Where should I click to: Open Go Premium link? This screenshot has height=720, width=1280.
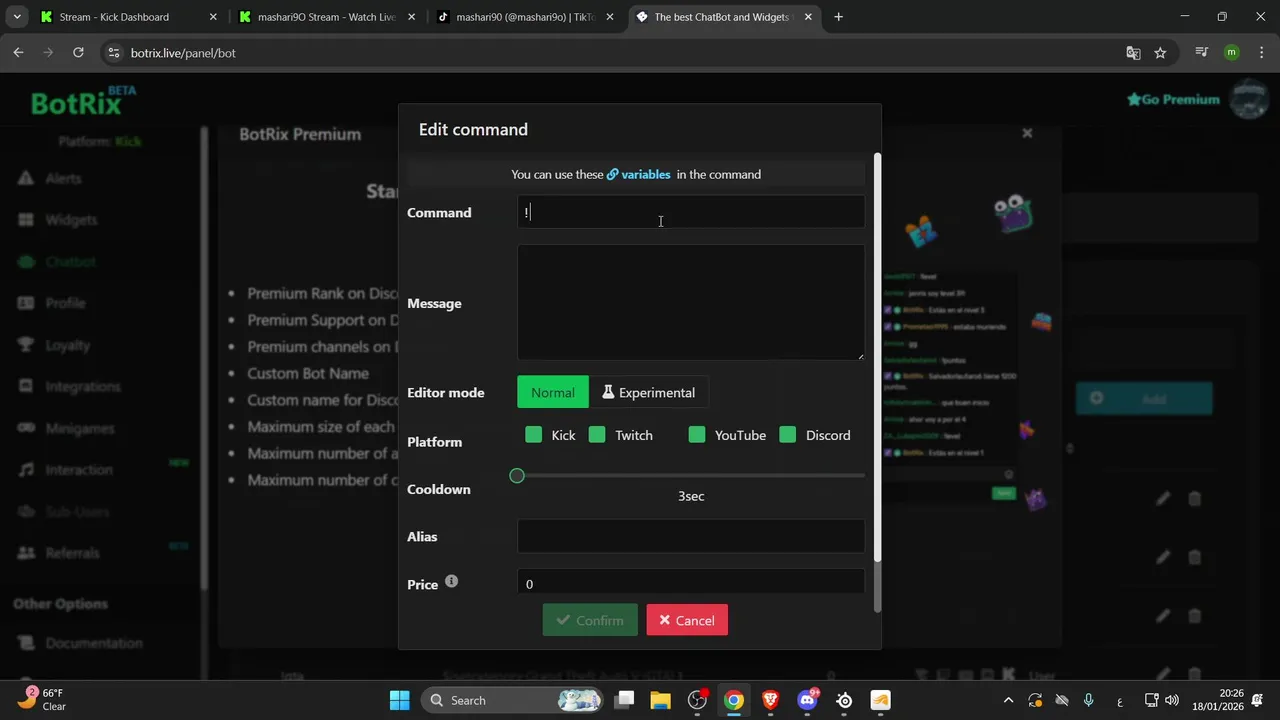pos(1173,99)
